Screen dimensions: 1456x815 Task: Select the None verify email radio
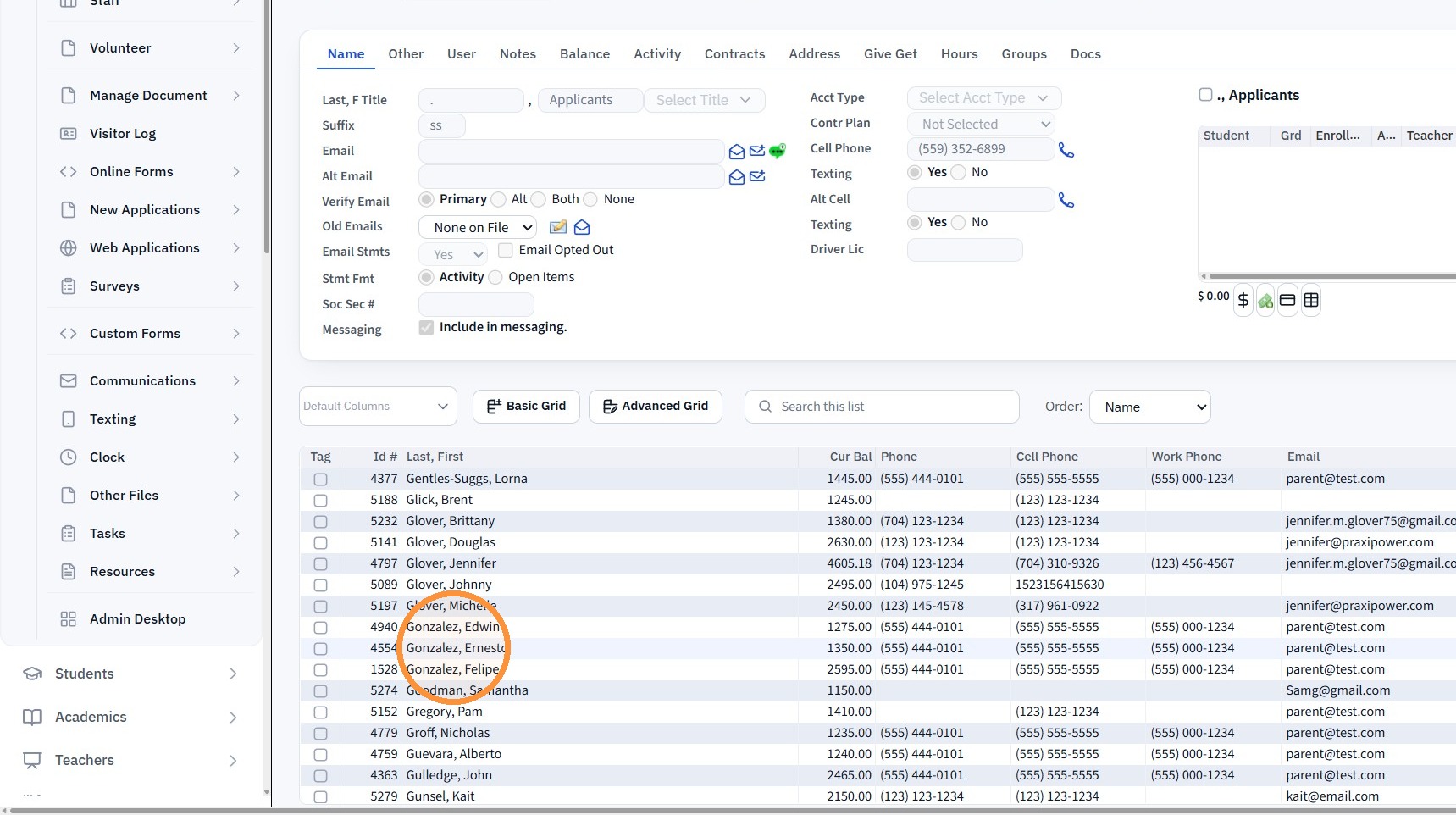[590, 199]
